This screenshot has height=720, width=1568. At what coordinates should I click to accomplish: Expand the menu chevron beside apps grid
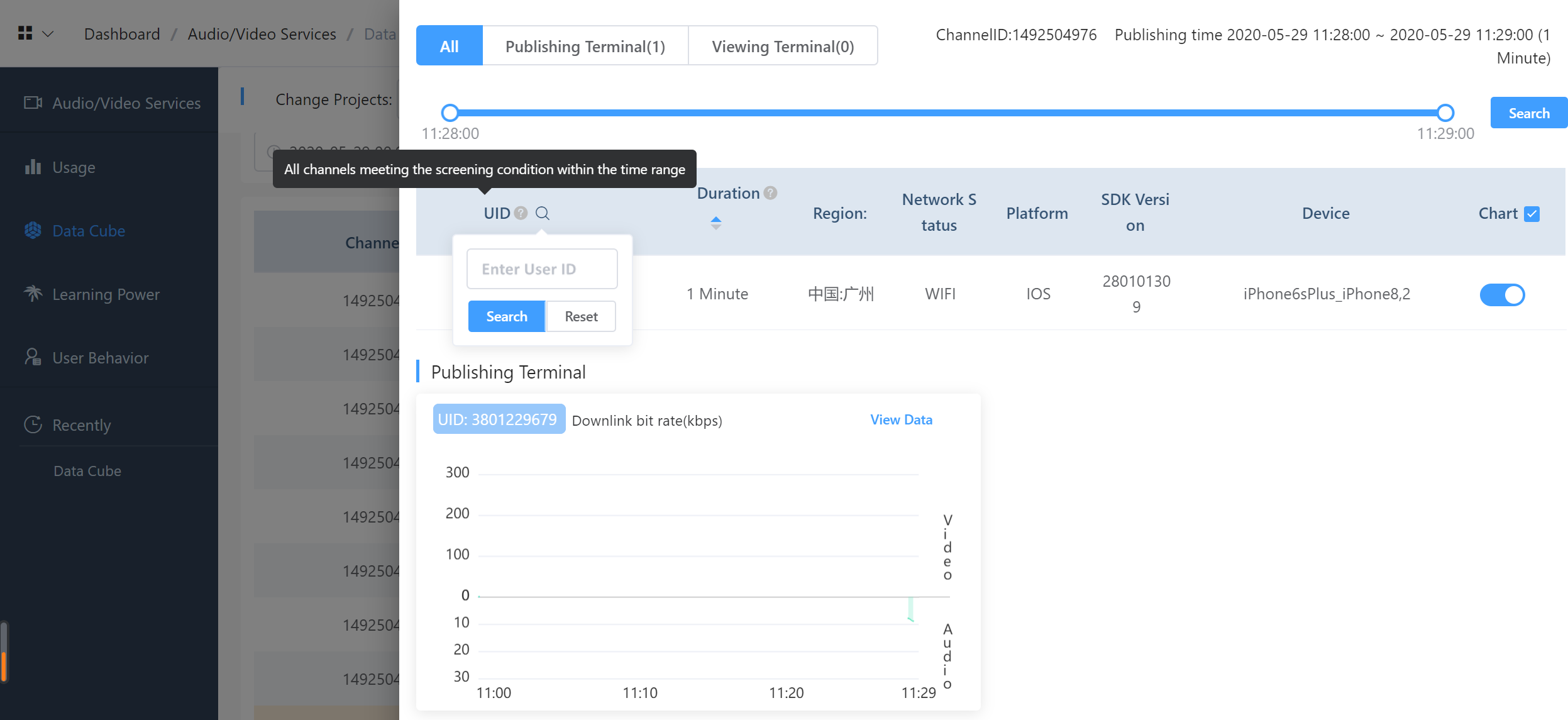click(x=48, y=33)
